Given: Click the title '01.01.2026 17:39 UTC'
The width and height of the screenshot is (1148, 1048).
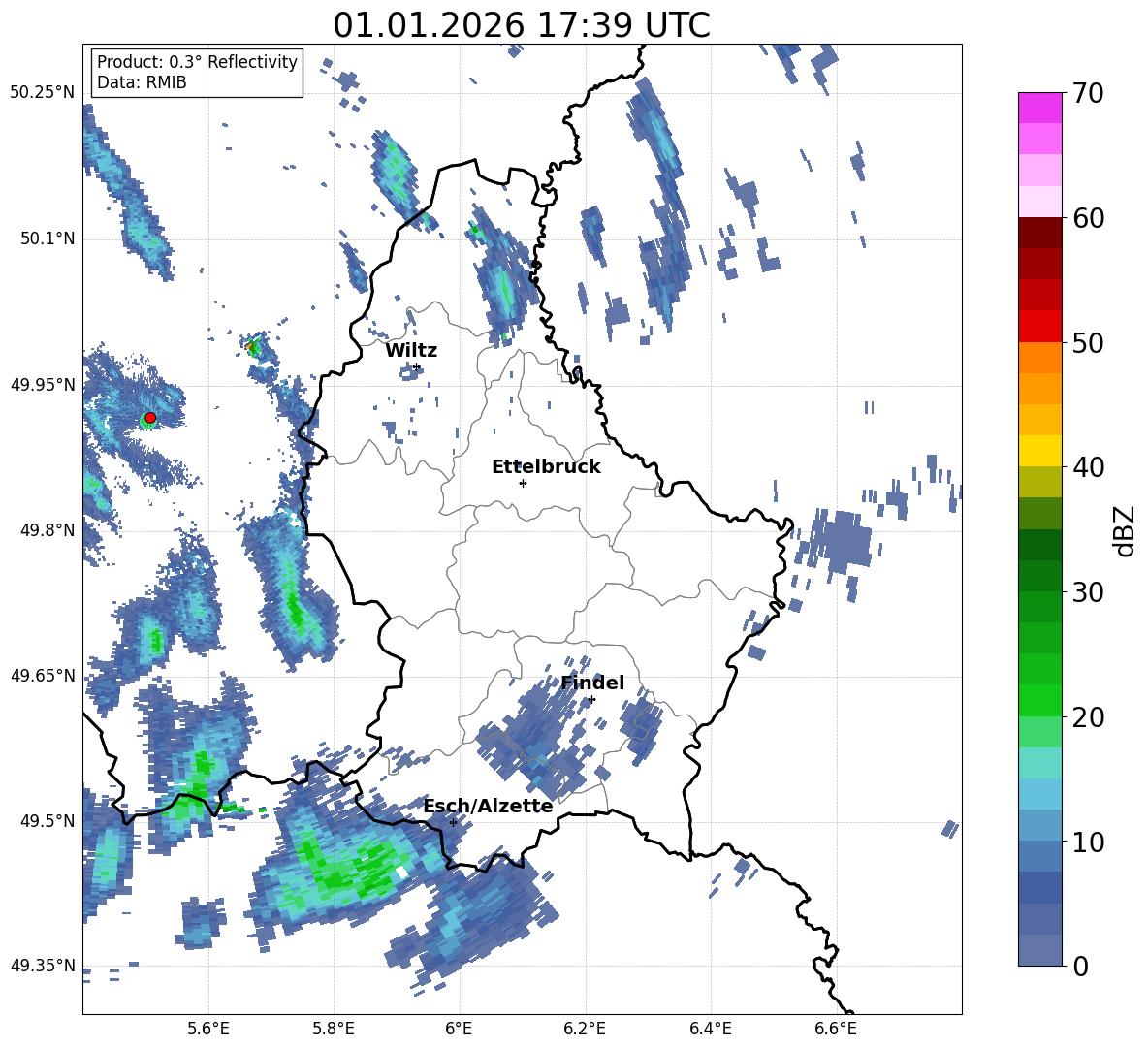Looking at the screenshot, I should click(522, 25).
